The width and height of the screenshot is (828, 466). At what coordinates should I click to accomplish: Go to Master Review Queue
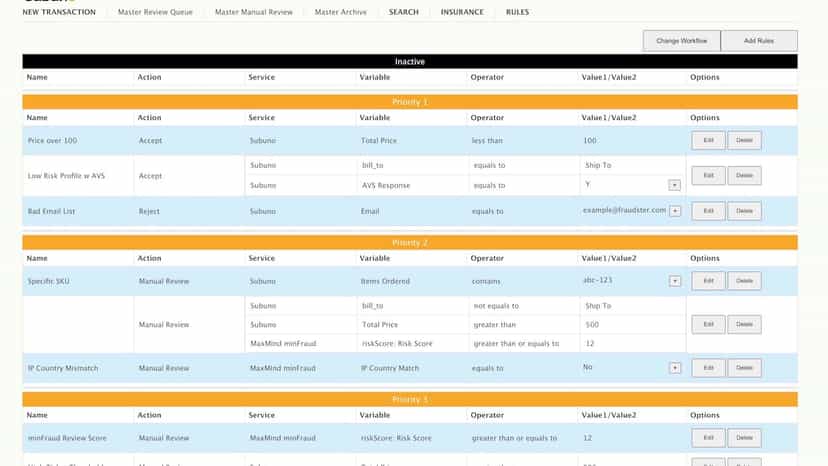pos(155,12)
